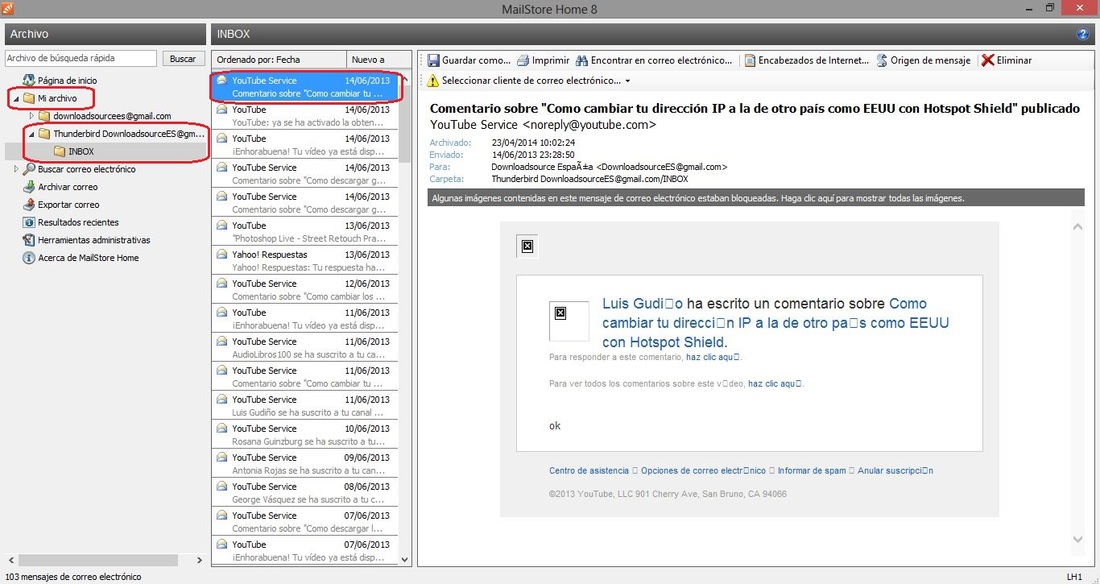
Task: Click the downloadsourcees@gmail.com folder icon
Action: tap(44, 116)
